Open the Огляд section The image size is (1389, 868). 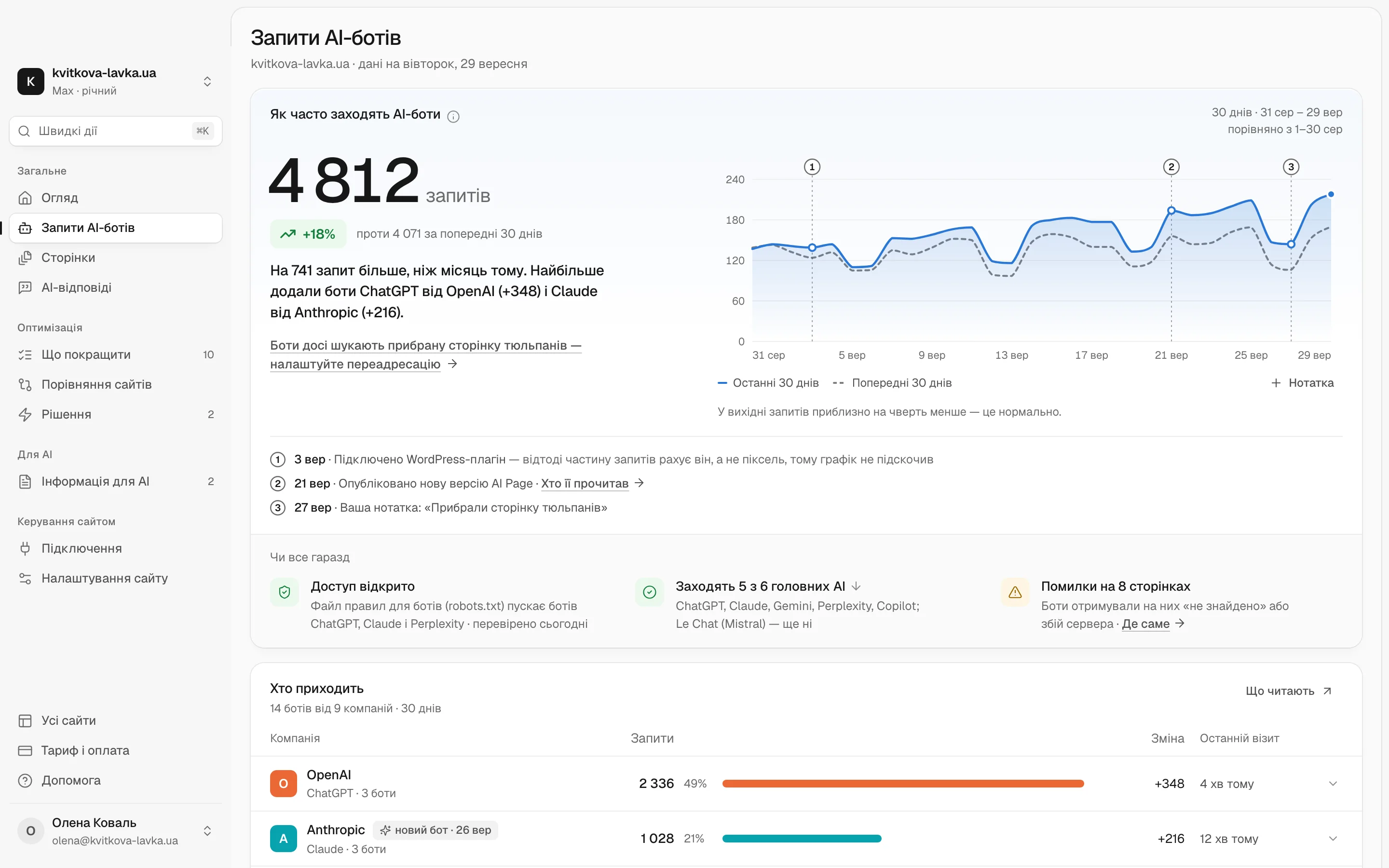click(116, 198)
